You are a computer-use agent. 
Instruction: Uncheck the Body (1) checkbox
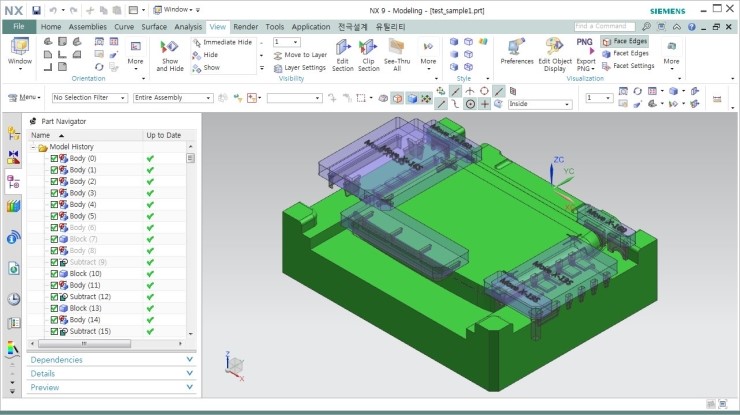click(x=54, y=170)
